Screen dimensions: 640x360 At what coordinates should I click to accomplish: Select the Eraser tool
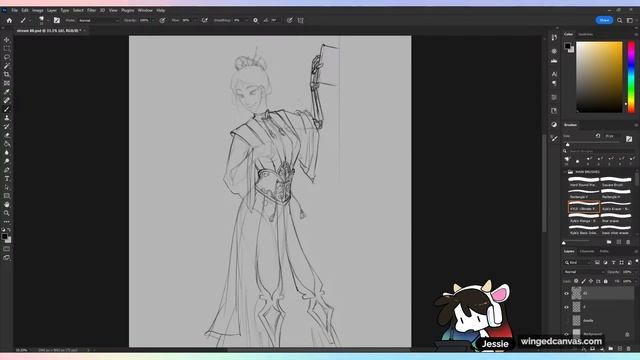pyautogui.click(x=7, y=135)
